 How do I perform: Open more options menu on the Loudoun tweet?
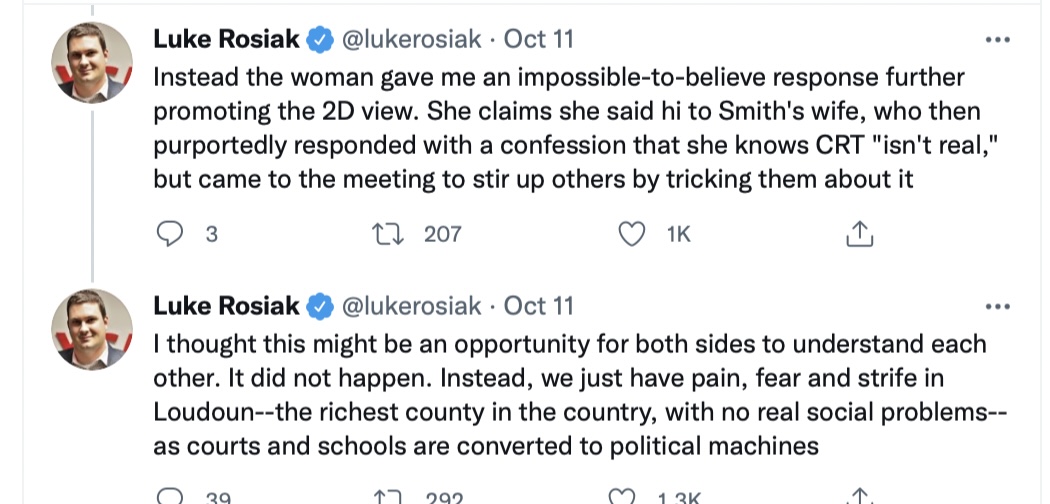tap(998, 305)
